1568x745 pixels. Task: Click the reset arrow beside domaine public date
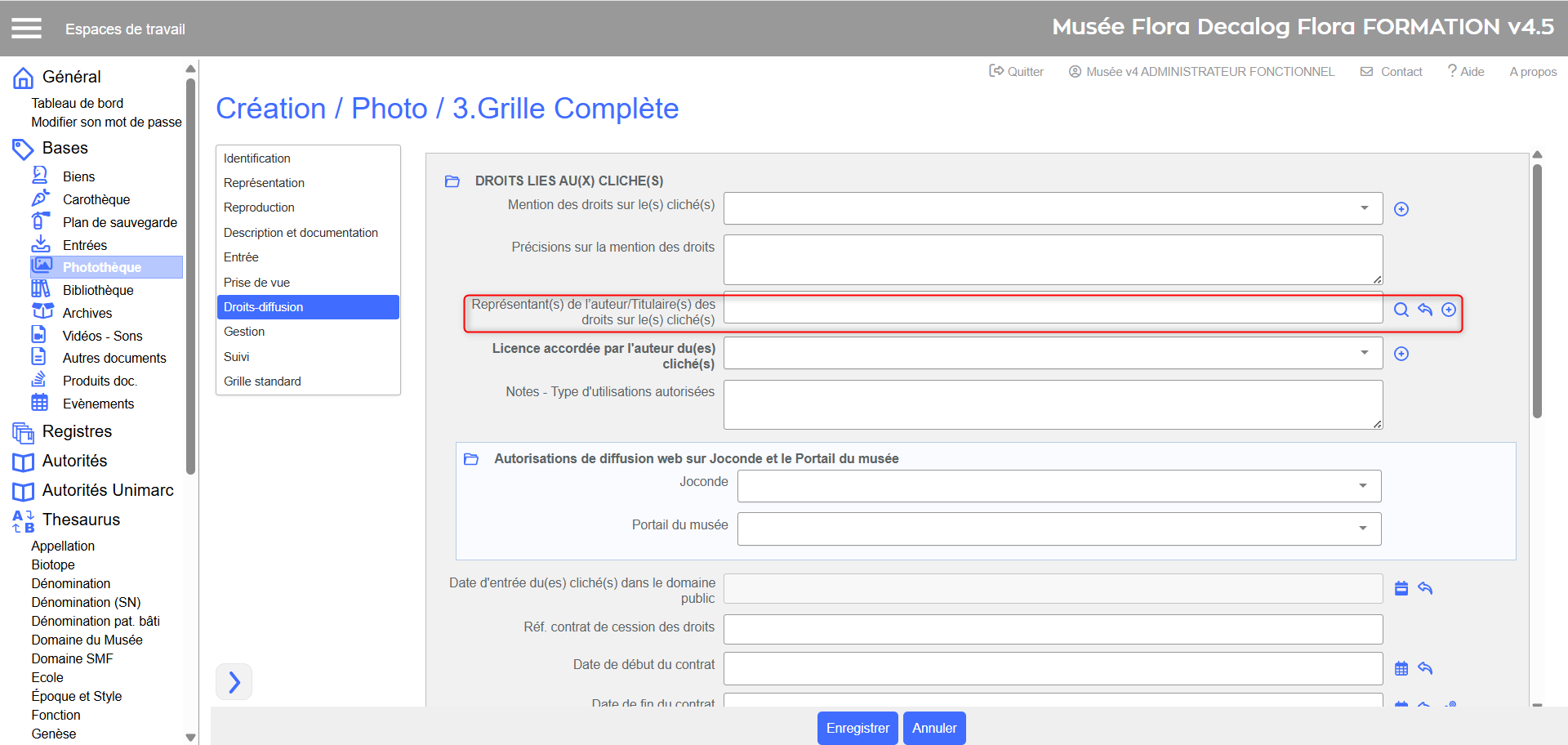pyautogui.click(x=1425, y=588)
